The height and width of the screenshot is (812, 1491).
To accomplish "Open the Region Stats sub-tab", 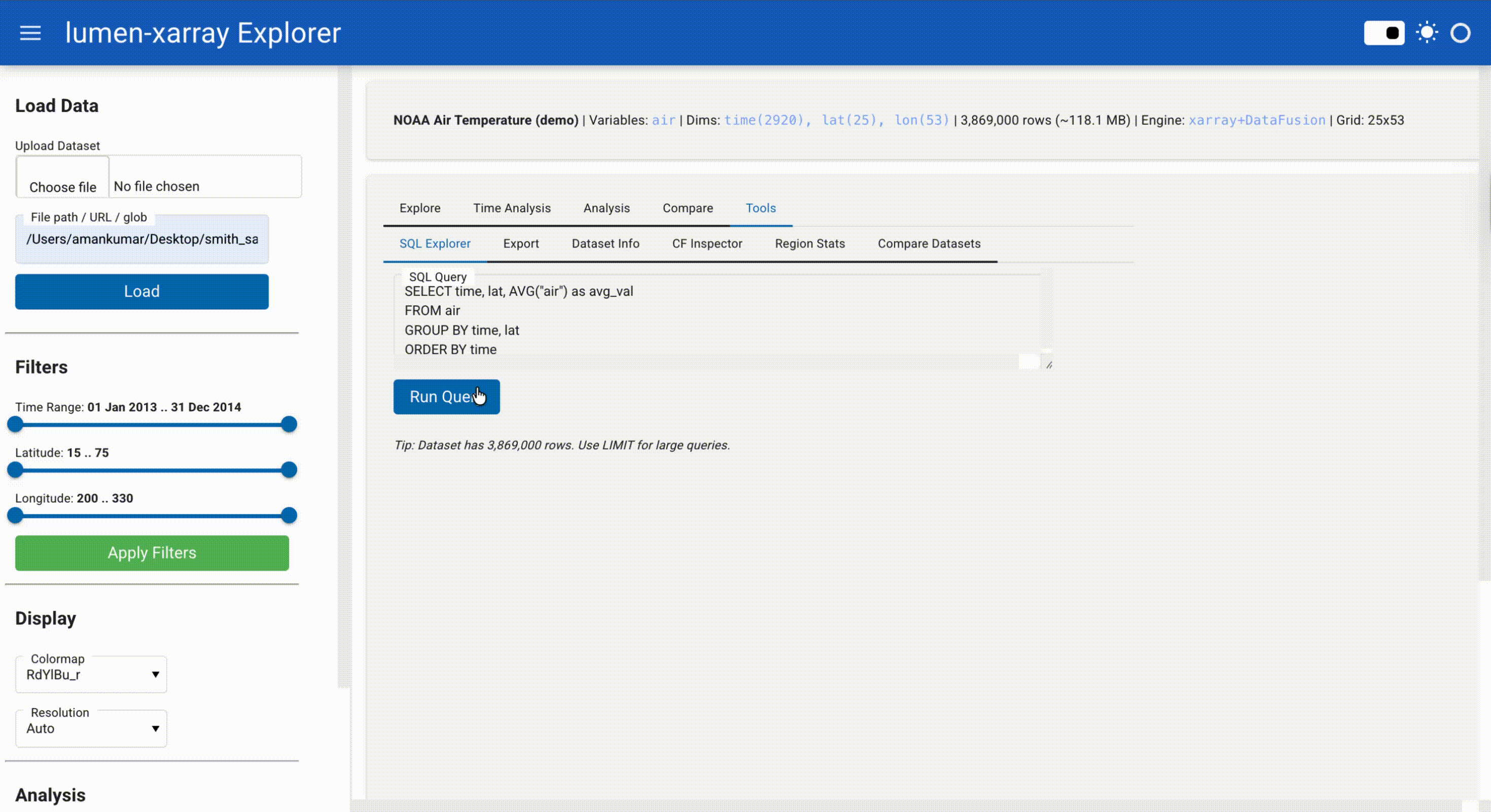I will tap(810, 244).
